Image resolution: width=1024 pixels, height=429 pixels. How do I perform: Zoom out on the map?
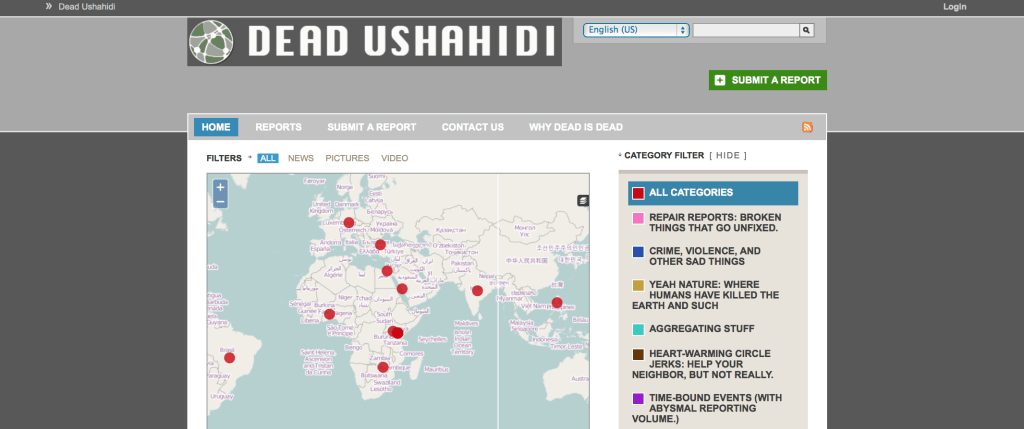[220, 201]
